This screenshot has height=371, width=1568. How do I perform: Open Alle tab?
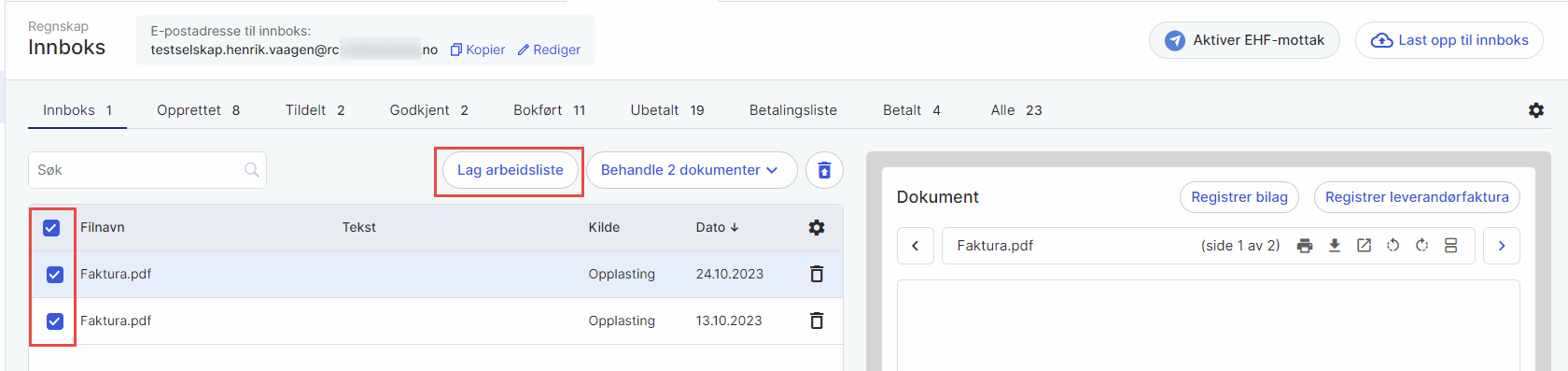click(1016, 110)
